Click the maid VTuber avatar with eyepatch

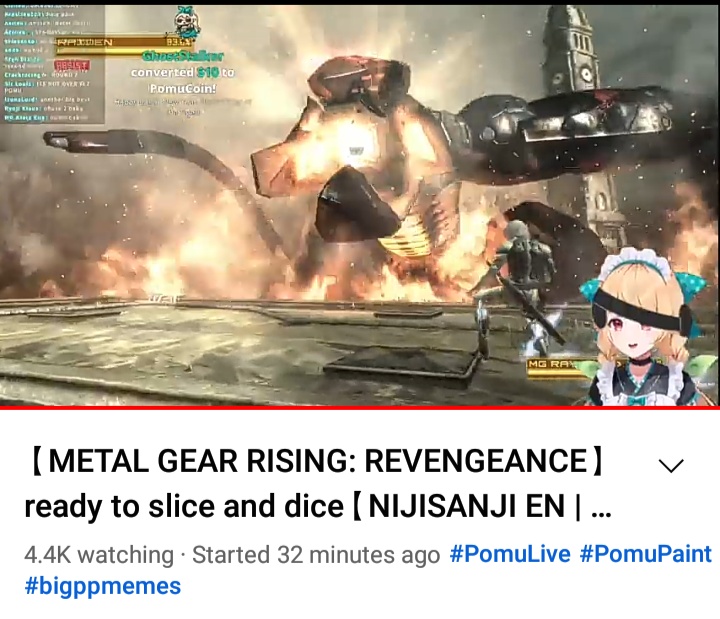(x=642, y=328)
